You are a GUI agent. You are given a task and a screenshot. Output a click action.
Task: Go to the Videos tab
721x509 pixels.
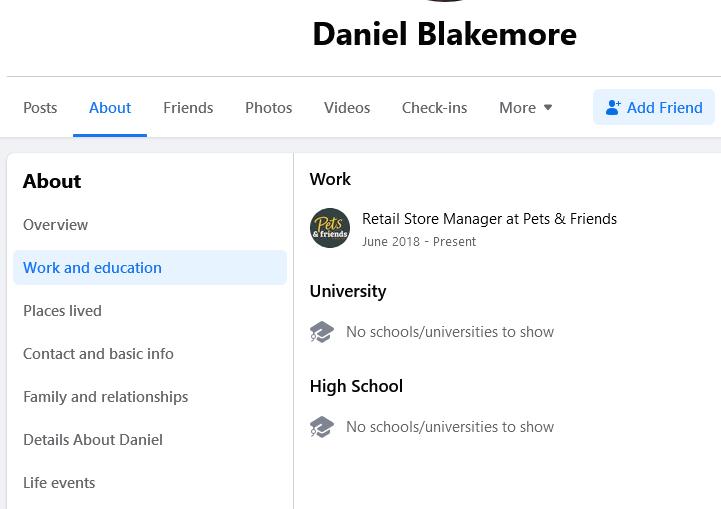pos(347,108)
